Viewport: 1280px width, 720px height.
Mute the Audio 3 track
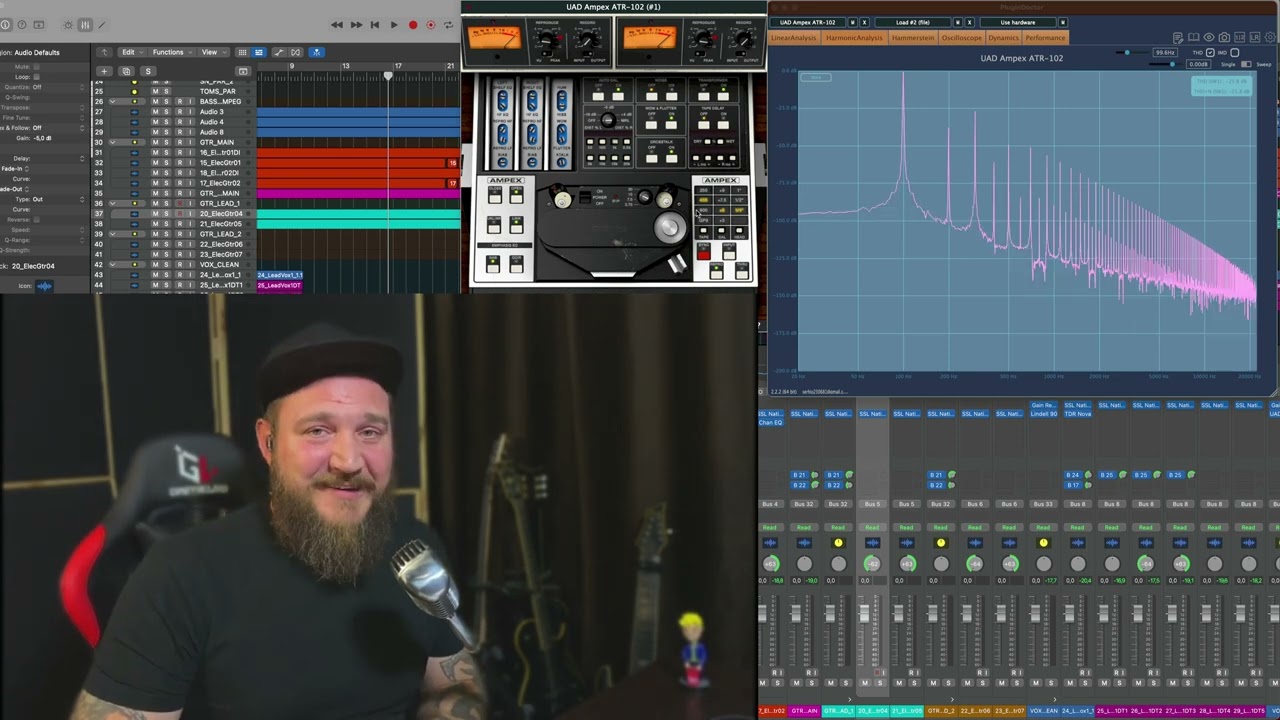(x=155, y=112)
